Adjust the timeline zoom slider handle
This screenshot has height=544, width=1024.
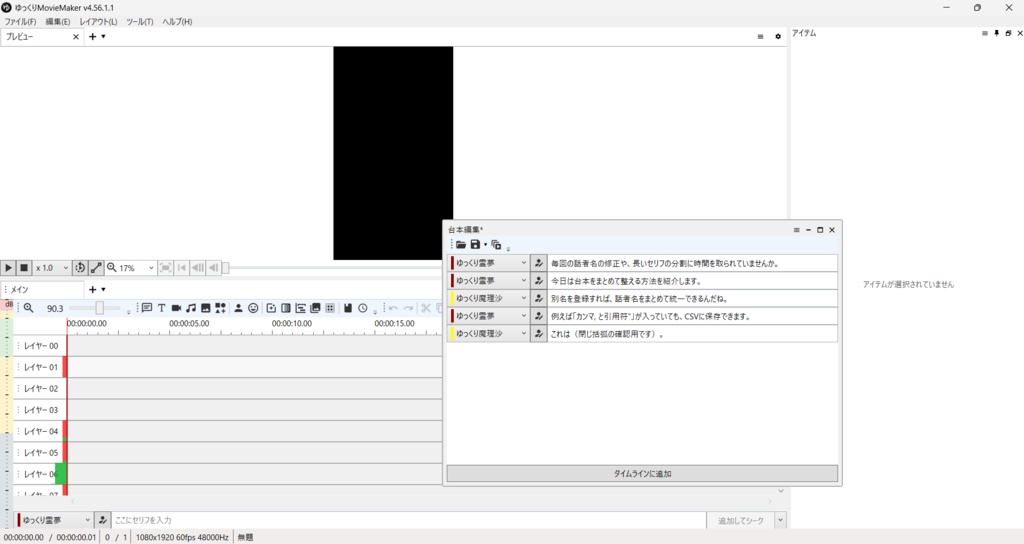[x=99, y=308]
